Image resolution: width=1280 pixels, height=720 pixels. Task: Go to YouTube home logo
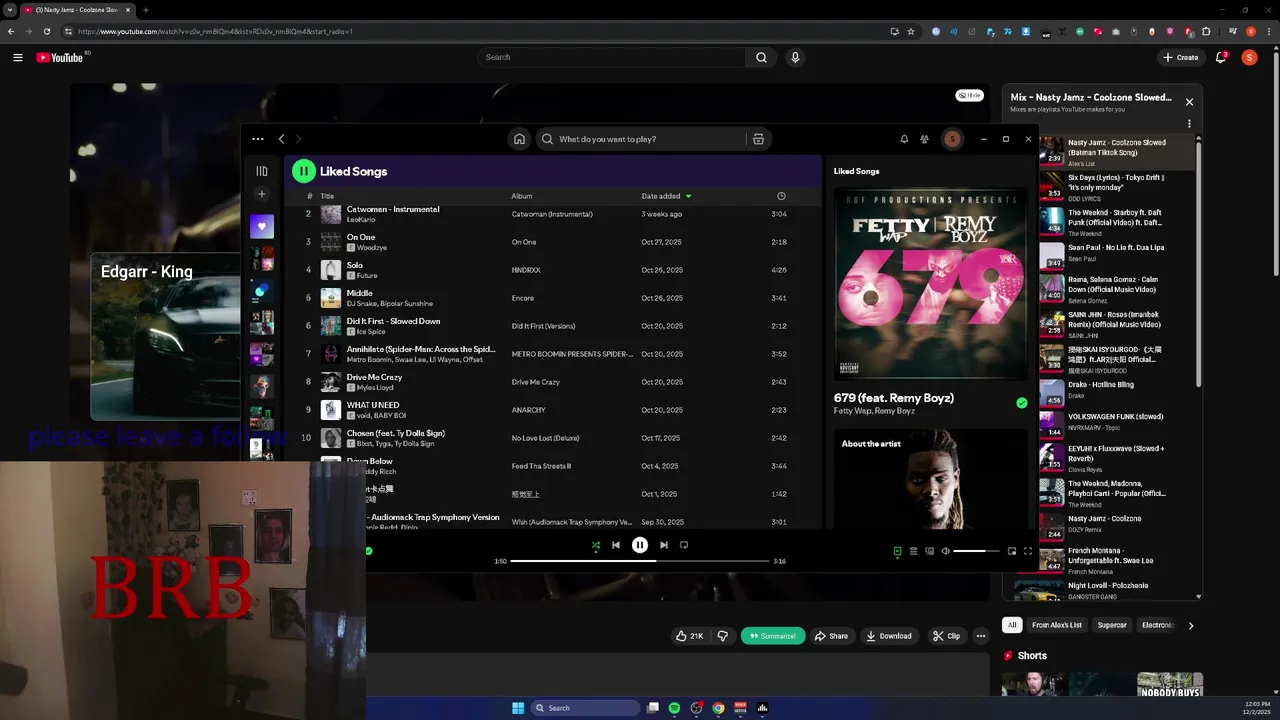point(60,57)
